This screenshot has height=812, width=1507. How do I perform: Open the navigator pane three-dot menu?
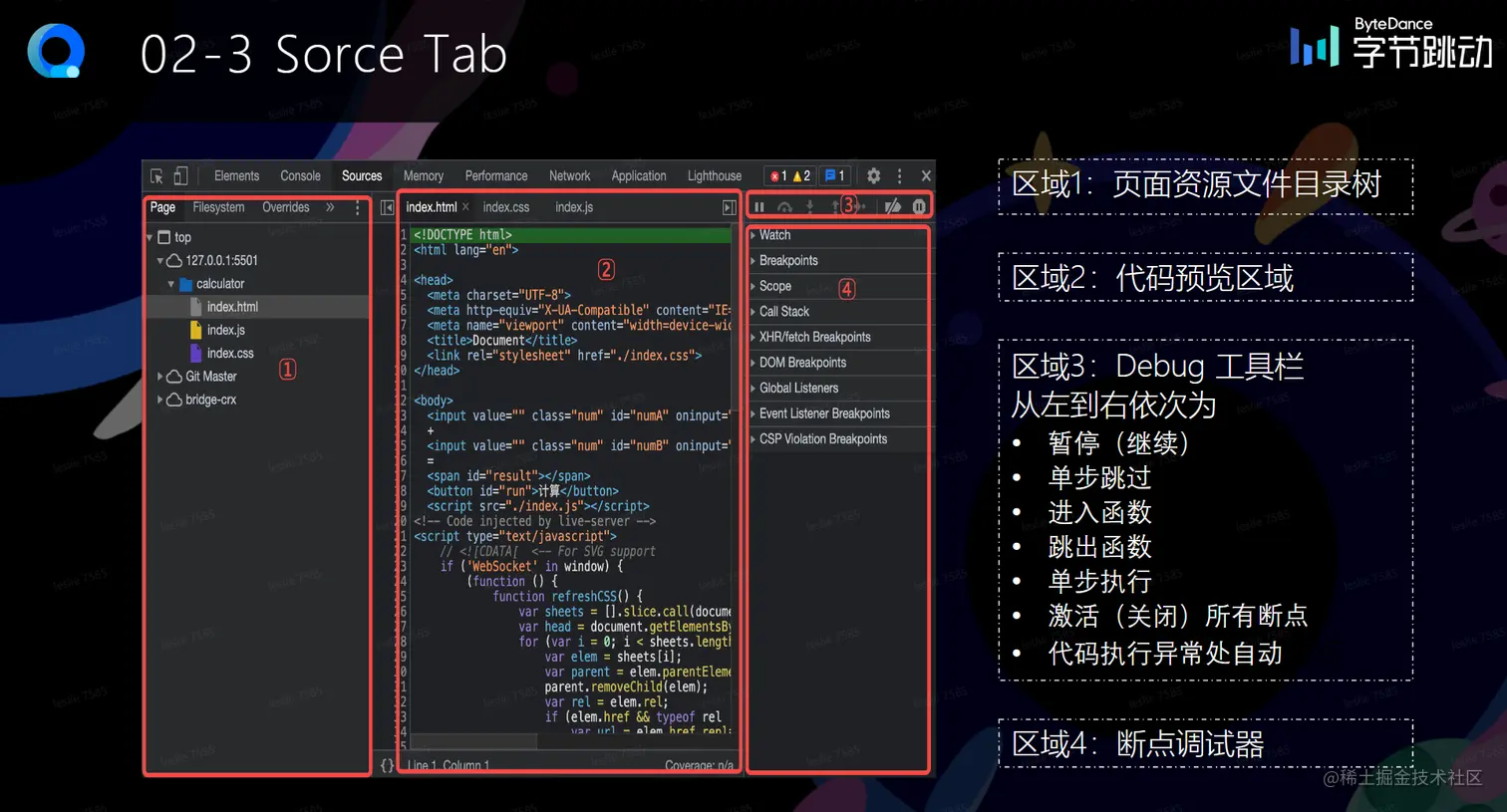click(358, 207)
